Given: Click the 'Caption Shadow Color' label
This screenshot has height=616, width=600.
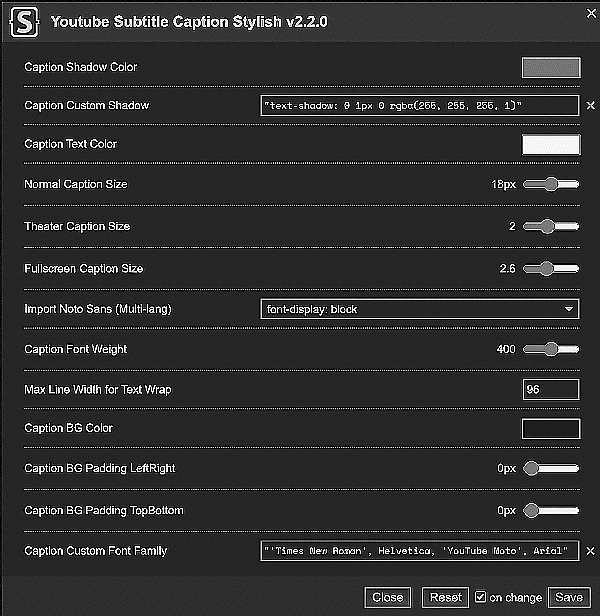Looking at the screenshot, I should coord(81,67).
